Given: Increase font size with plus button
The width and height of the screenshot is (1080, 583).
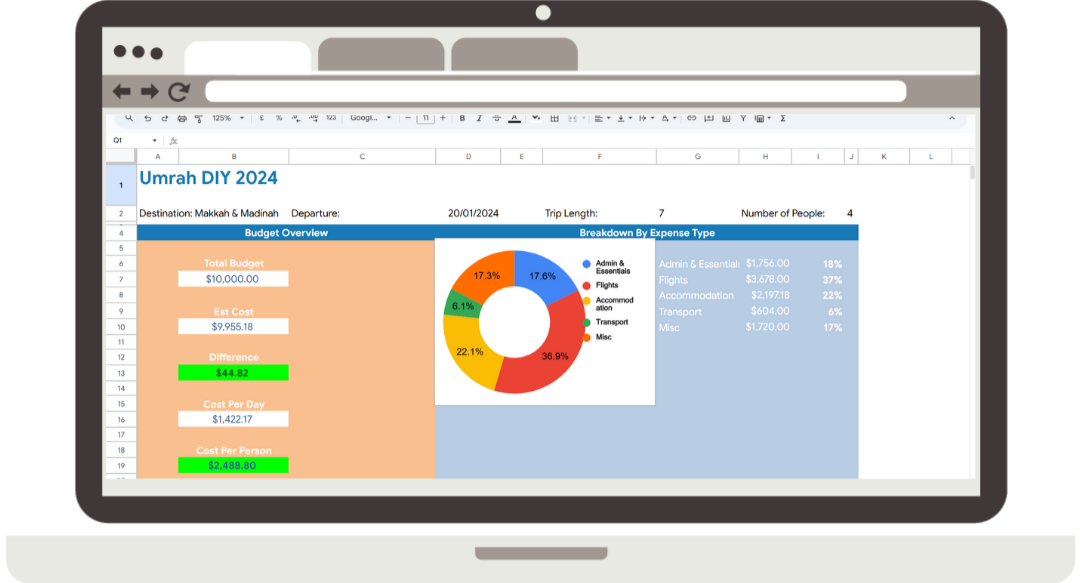Looking at the screenshot, I should (x=443, y=118).
